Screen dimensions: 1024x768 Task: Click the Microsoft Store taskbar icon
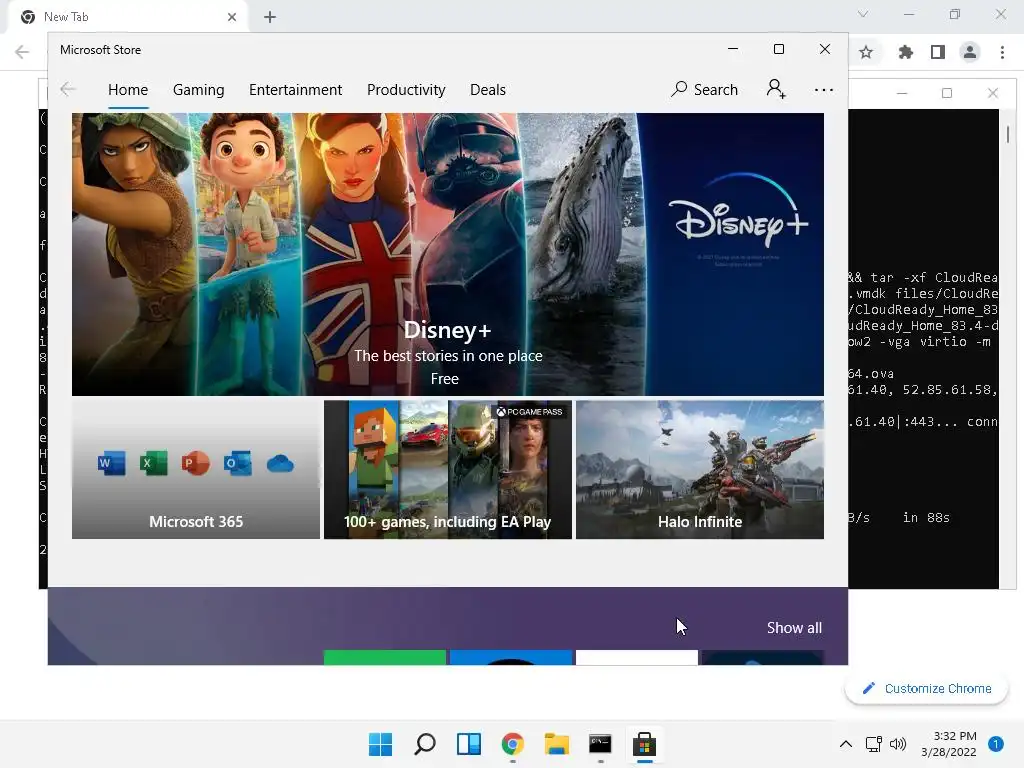[644, 744]
